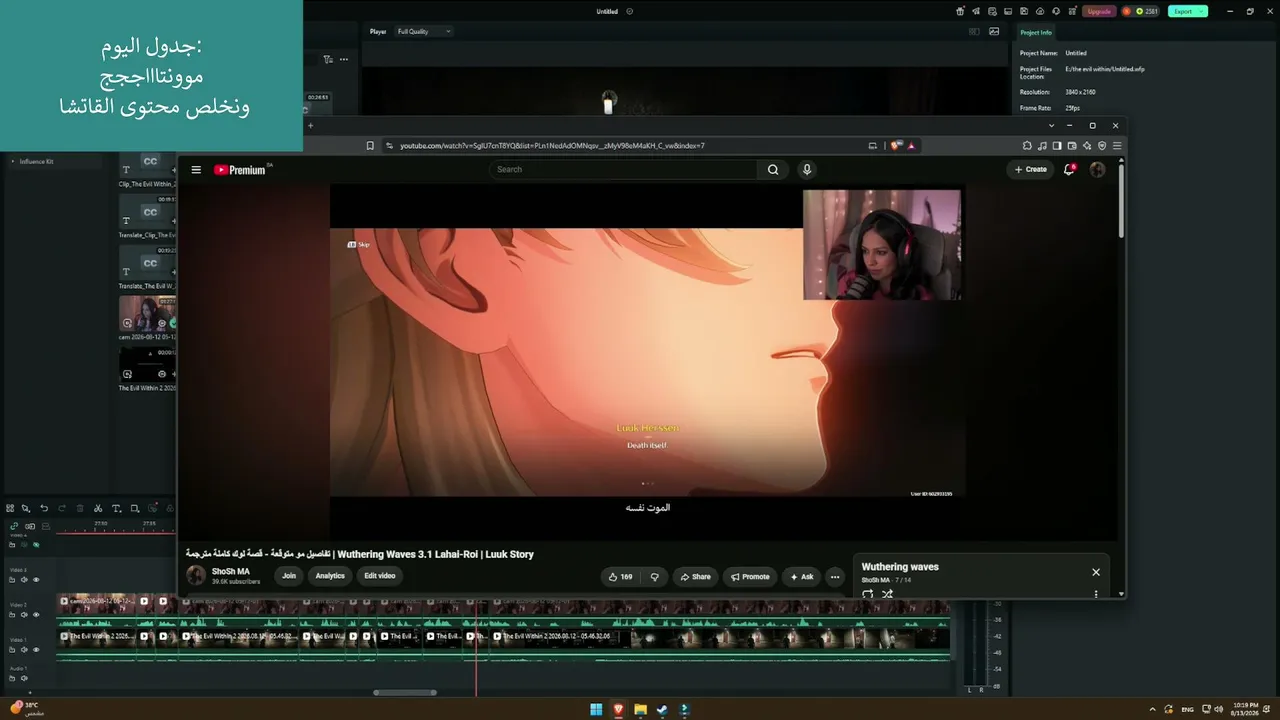This screenshot has height=720, width=1280.
Task: Delete selected clip with trash icon
Action: (x=80, y=508)
